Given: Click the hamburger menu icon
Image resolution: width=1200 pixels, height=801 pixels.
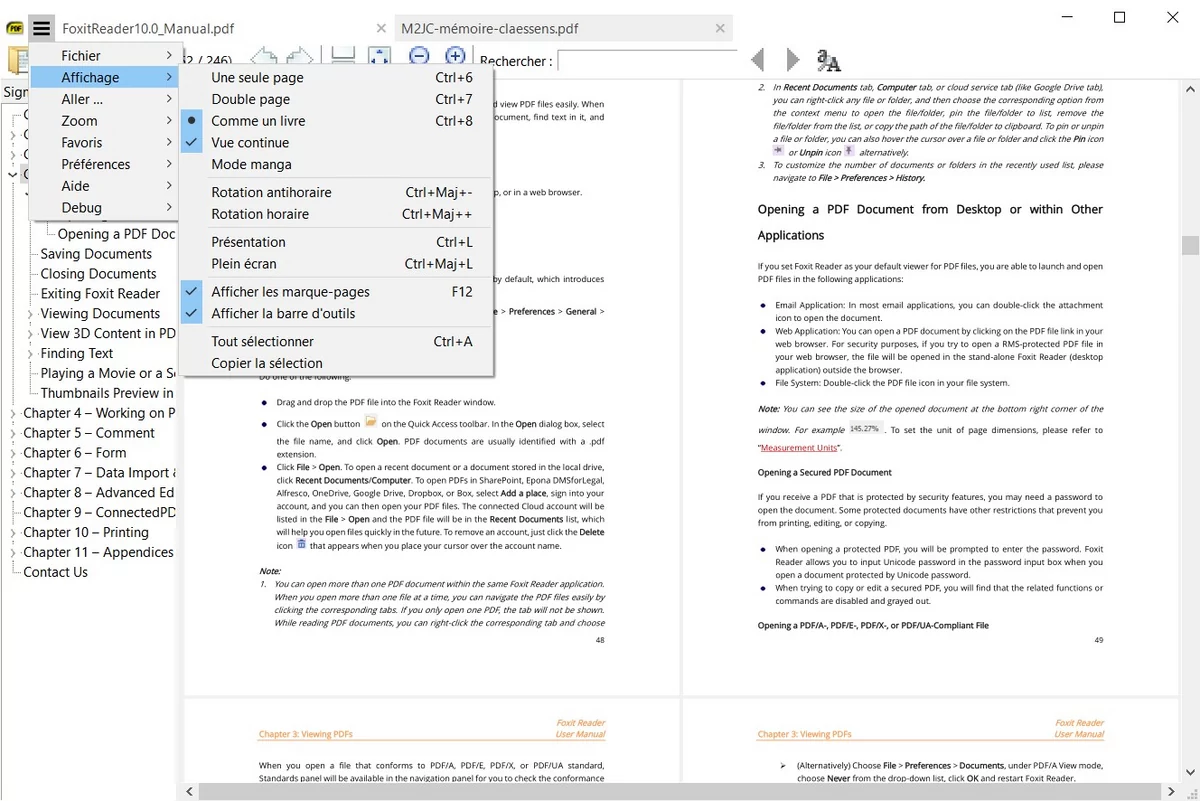Looking at the screenshot, I should point(41,28).
